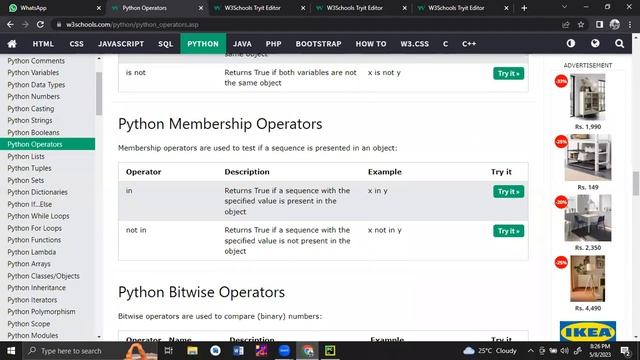This screenshot has height=360, width=640.
Task: Expand the tab search chevron
Action: 564,7
